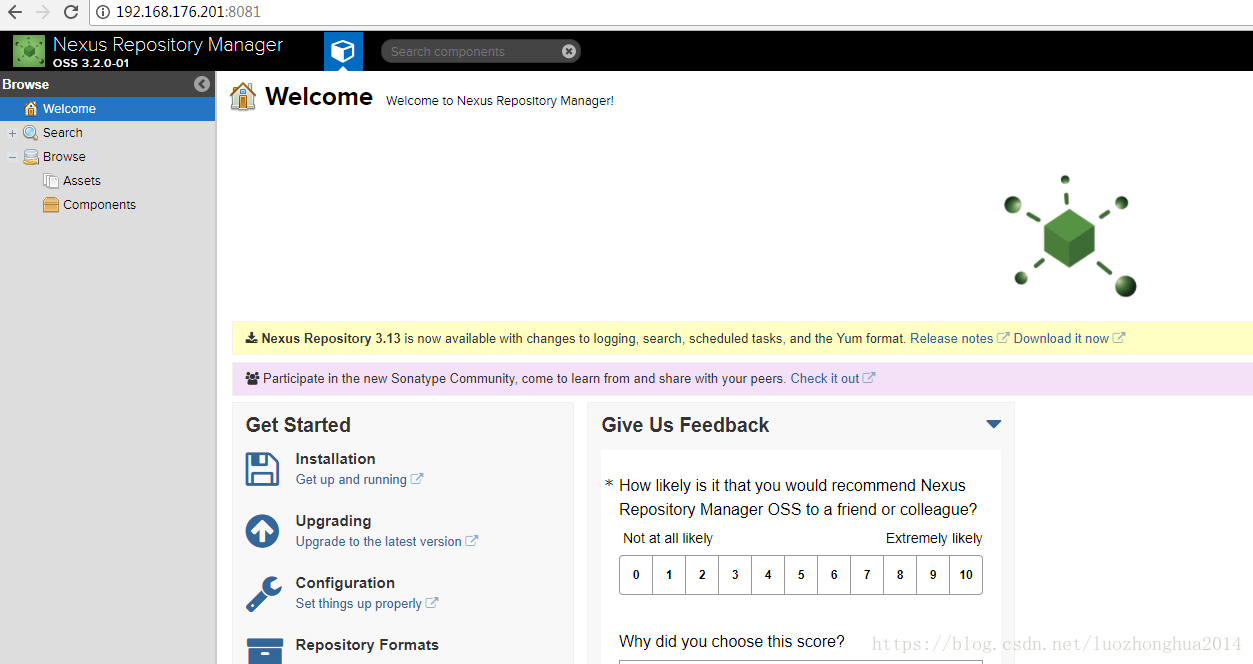Click the browser forward arrow
The width and height of the screenshot is (1253, 664).
click(42, 12)
